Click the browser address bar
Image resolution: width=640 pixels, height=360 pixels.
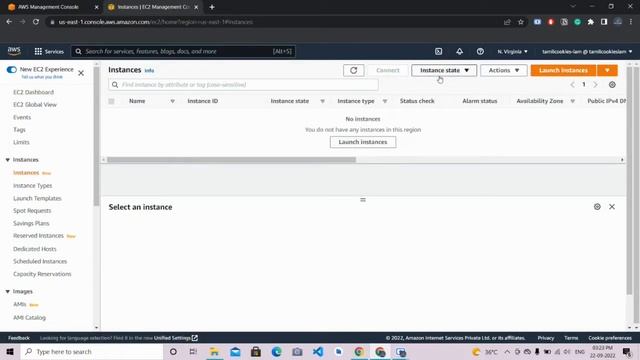click(273, 22)
